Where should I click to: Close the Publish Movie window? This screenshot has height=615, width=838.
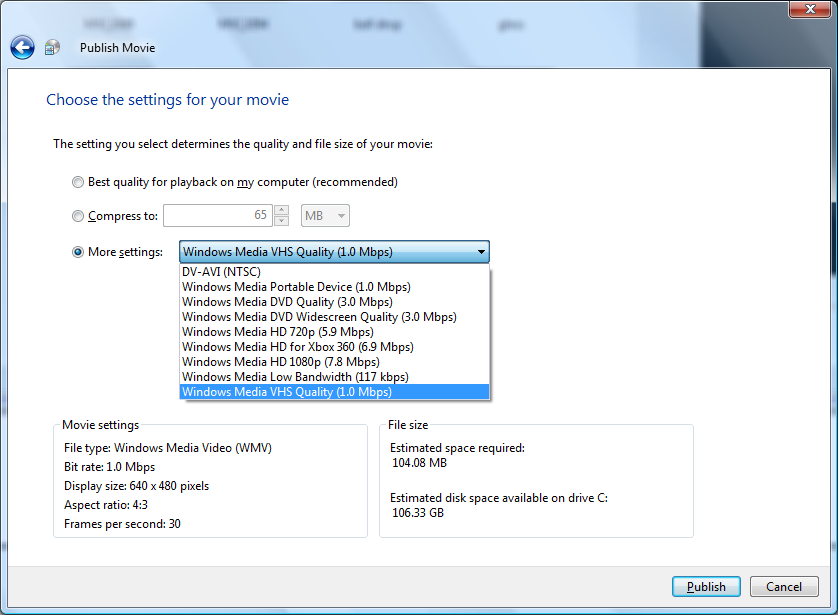tap(810, 9)
